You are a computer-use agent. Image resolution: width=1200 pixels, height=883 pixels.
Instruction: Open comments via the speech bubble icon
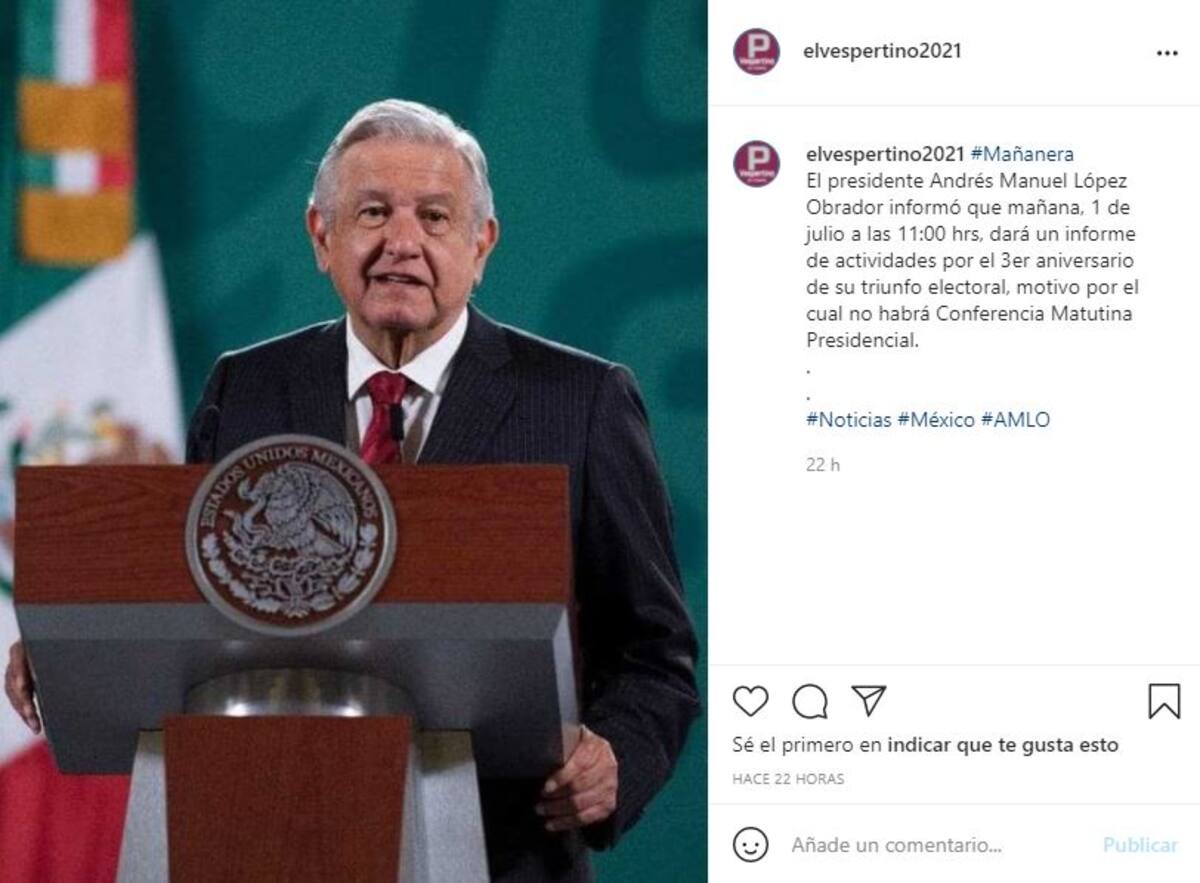tap(810, 701)
